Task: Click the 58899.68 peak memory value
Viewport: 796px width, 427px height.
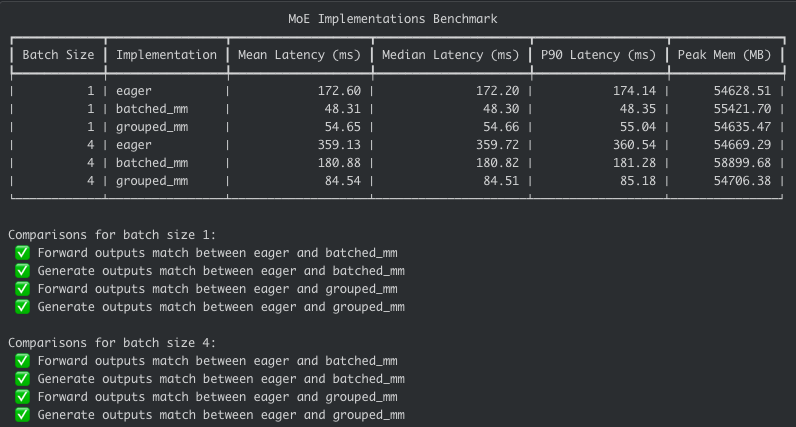Action: pos(739,162)
